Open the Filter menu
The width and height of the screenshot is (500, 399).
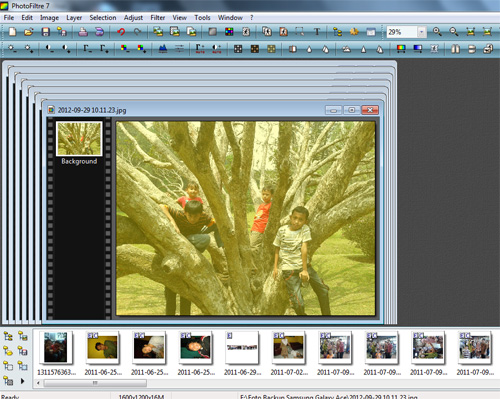(x=158, y=18)
